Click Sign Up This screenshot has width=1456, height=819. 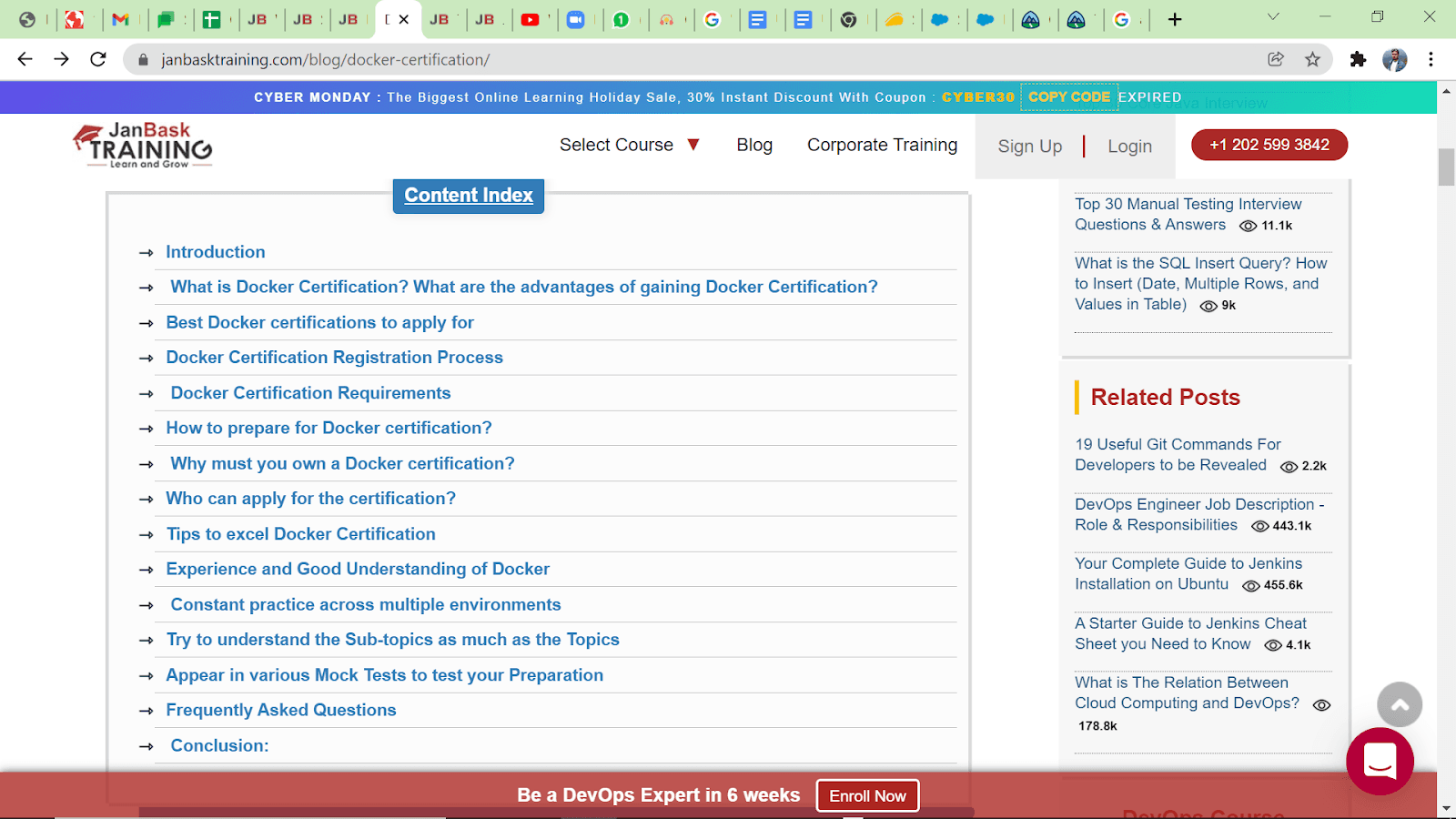(x=1029, y=147)
